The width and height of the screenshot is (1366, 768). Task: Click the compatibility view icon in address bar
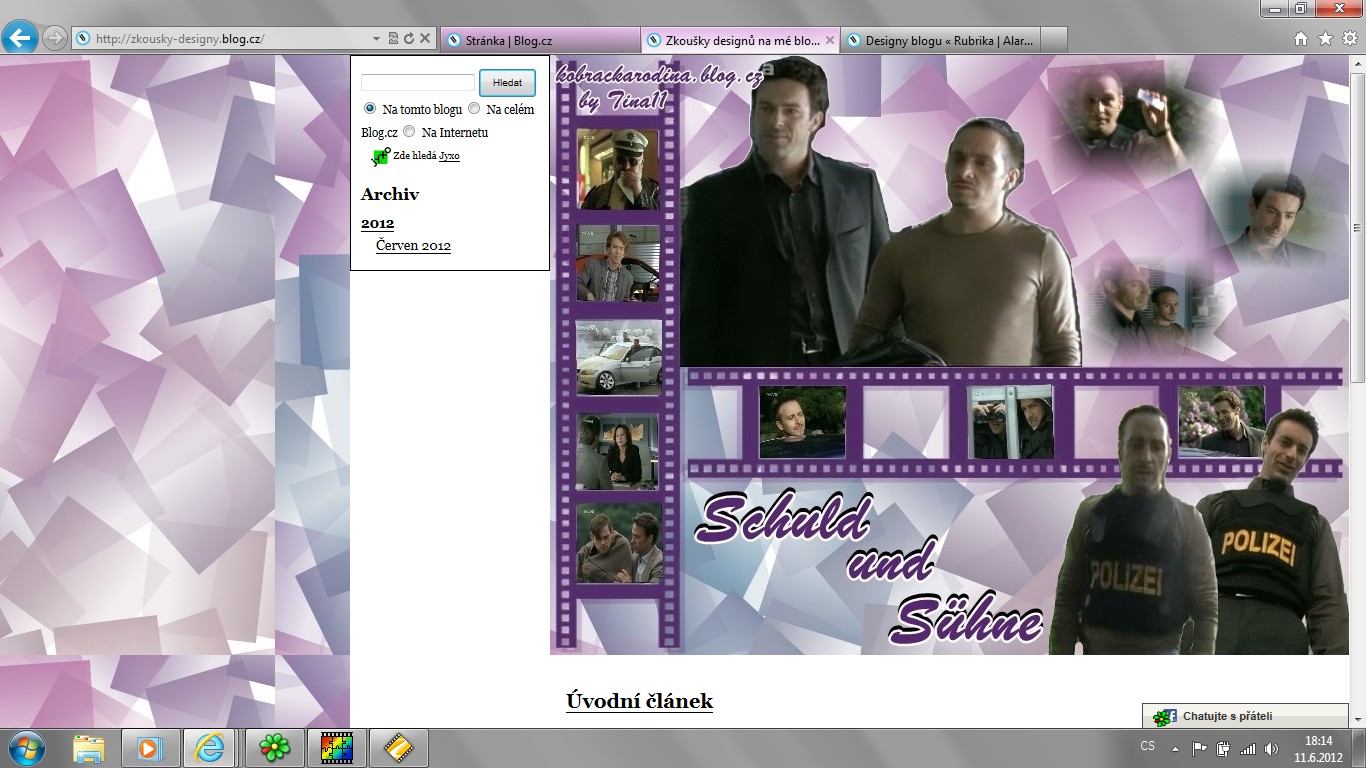point(393,38)
